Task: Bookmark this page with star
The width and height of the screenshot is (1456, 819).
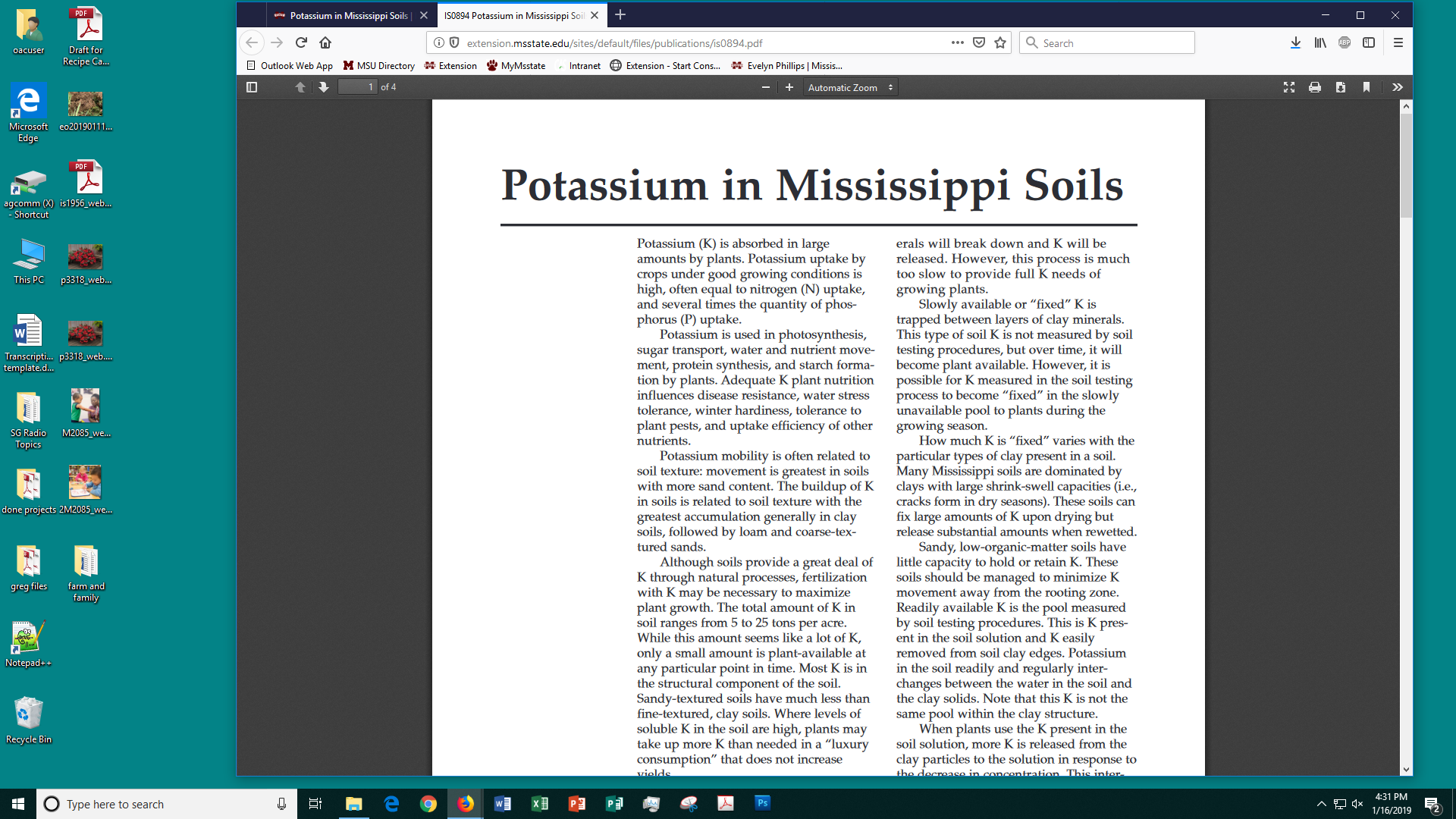Action: tap(1000, 42)
